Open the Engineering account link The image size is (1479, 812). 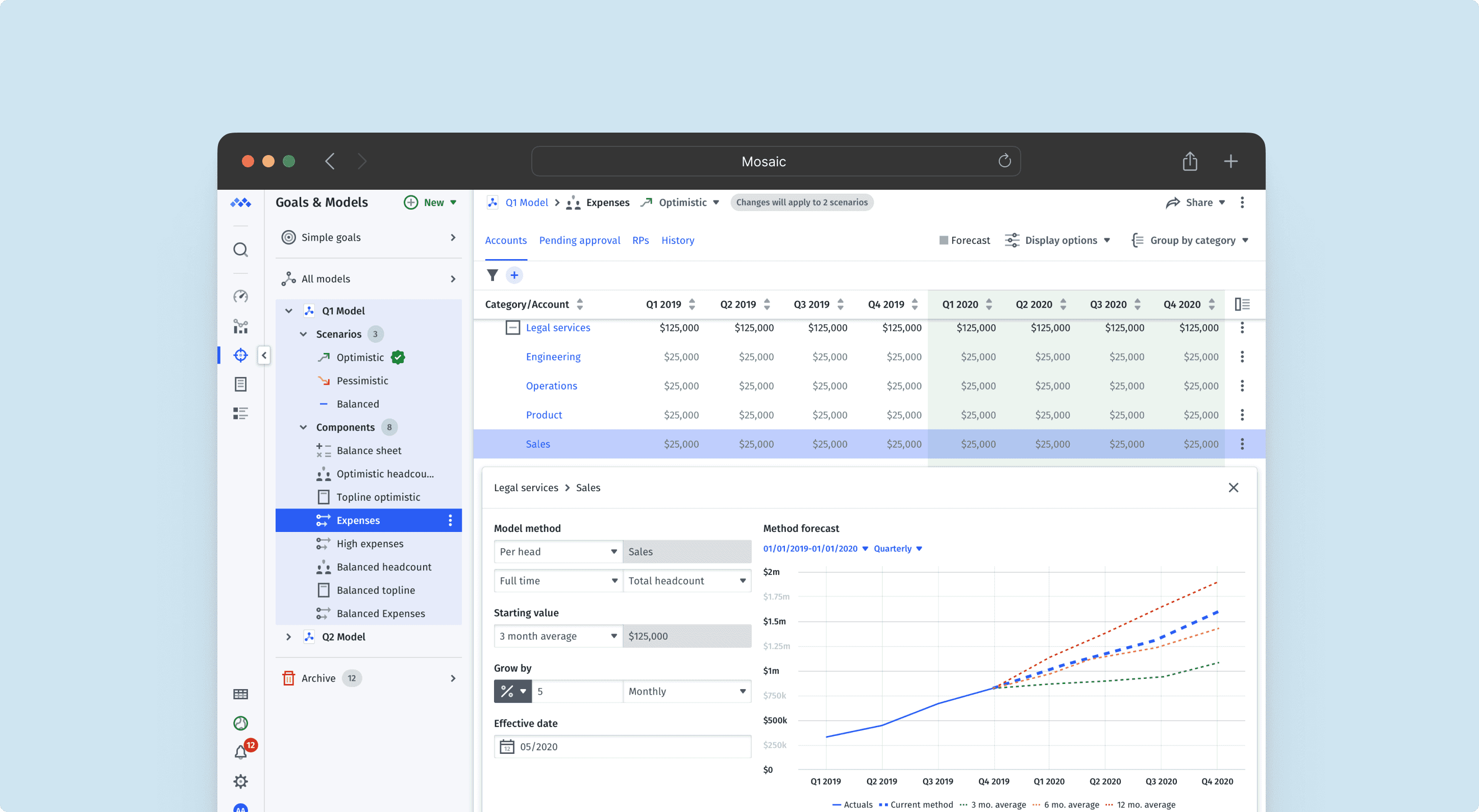(x=553, y=357)
